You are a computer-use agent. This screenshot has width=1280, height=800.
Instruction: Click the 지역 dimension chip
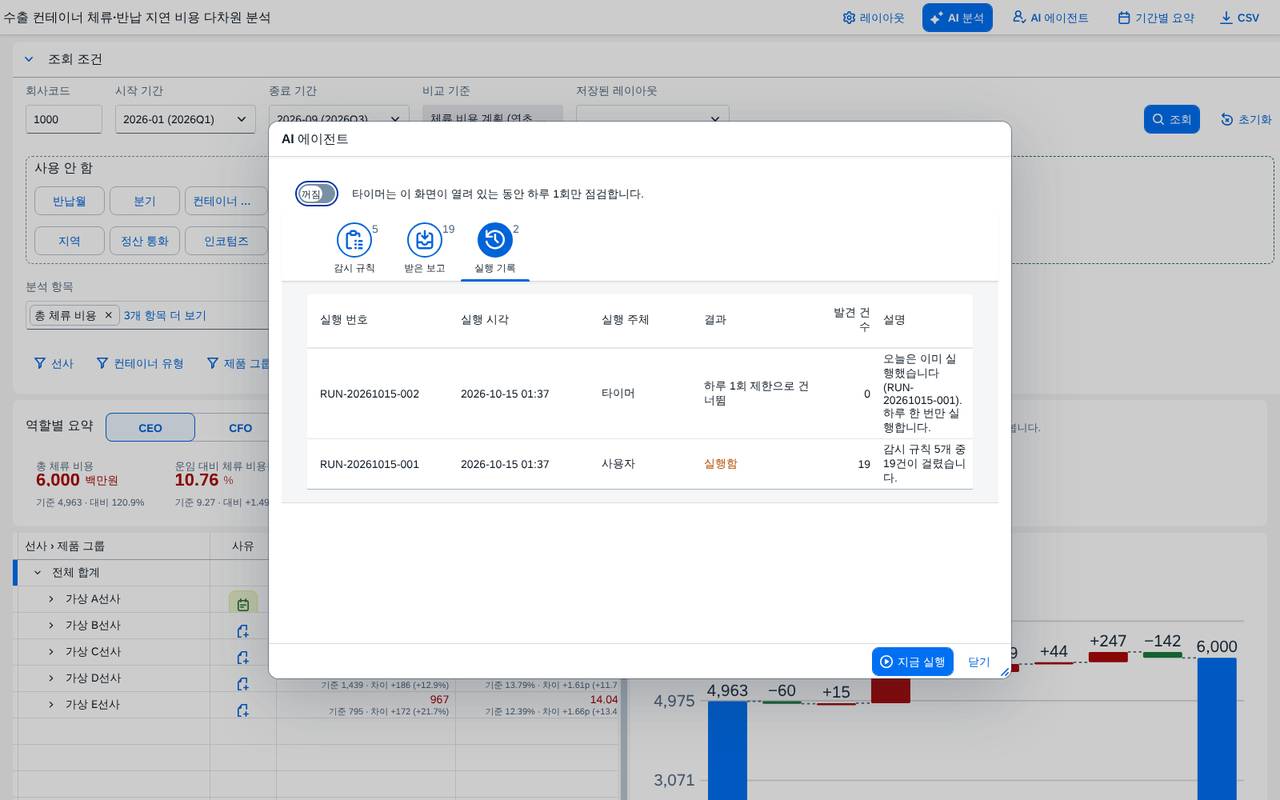70,241
